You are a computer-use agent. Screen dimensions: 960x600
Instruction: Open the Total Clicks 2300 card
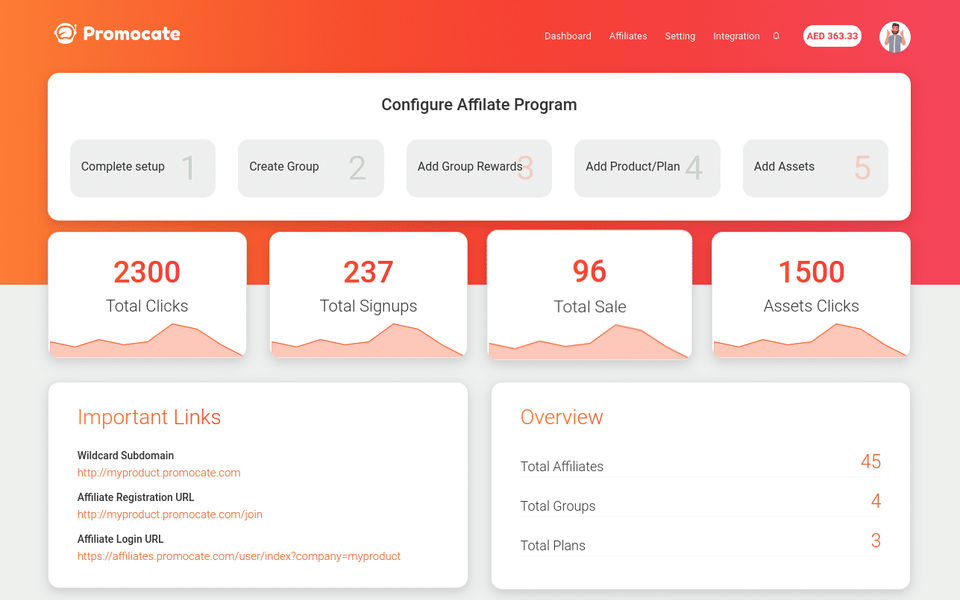click(147, 294)
